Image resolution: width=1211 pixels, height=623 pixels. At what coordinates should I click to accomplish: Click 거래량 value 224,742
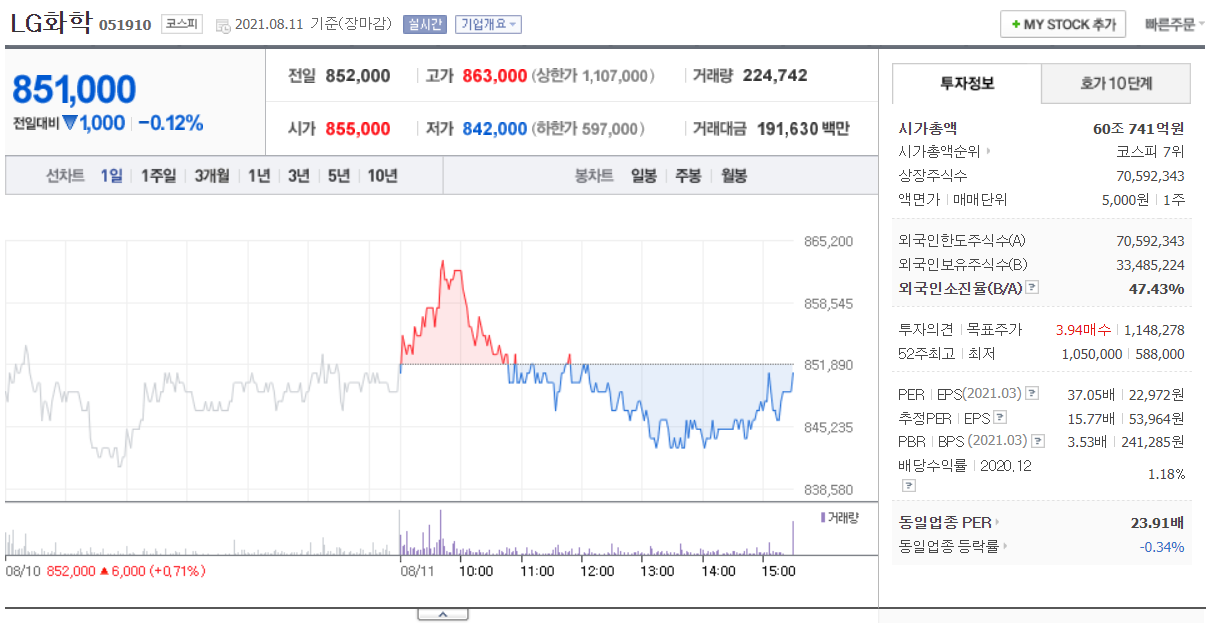click(775, 75)
